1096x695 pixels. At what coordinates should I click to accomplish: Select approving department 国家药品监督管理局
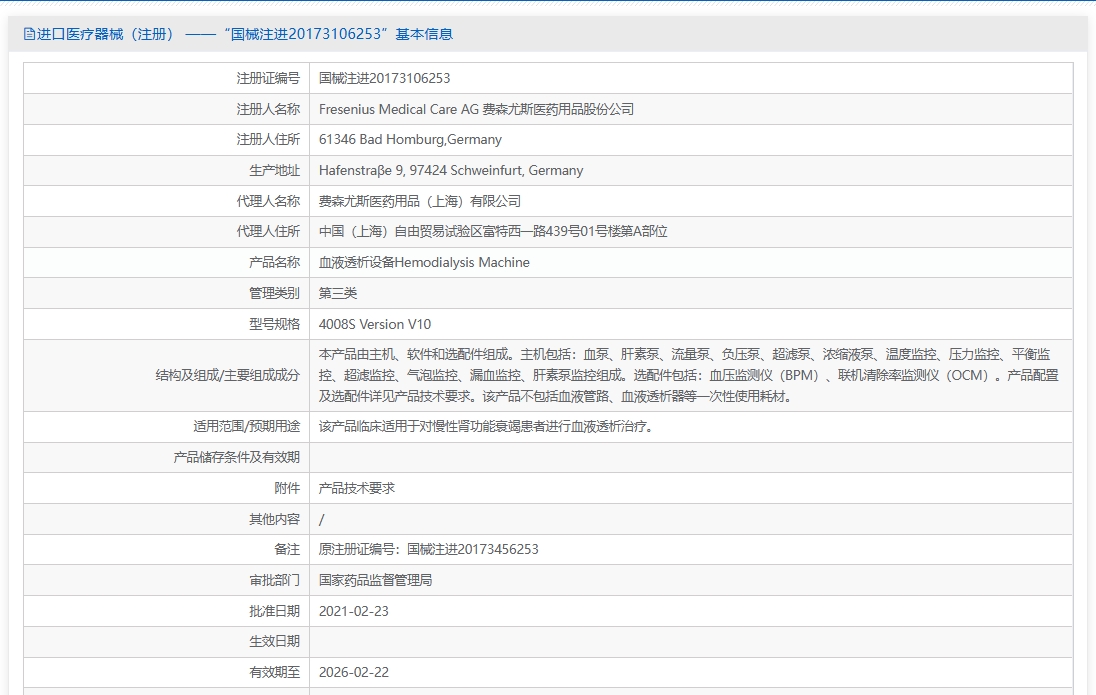pos(375,580)
